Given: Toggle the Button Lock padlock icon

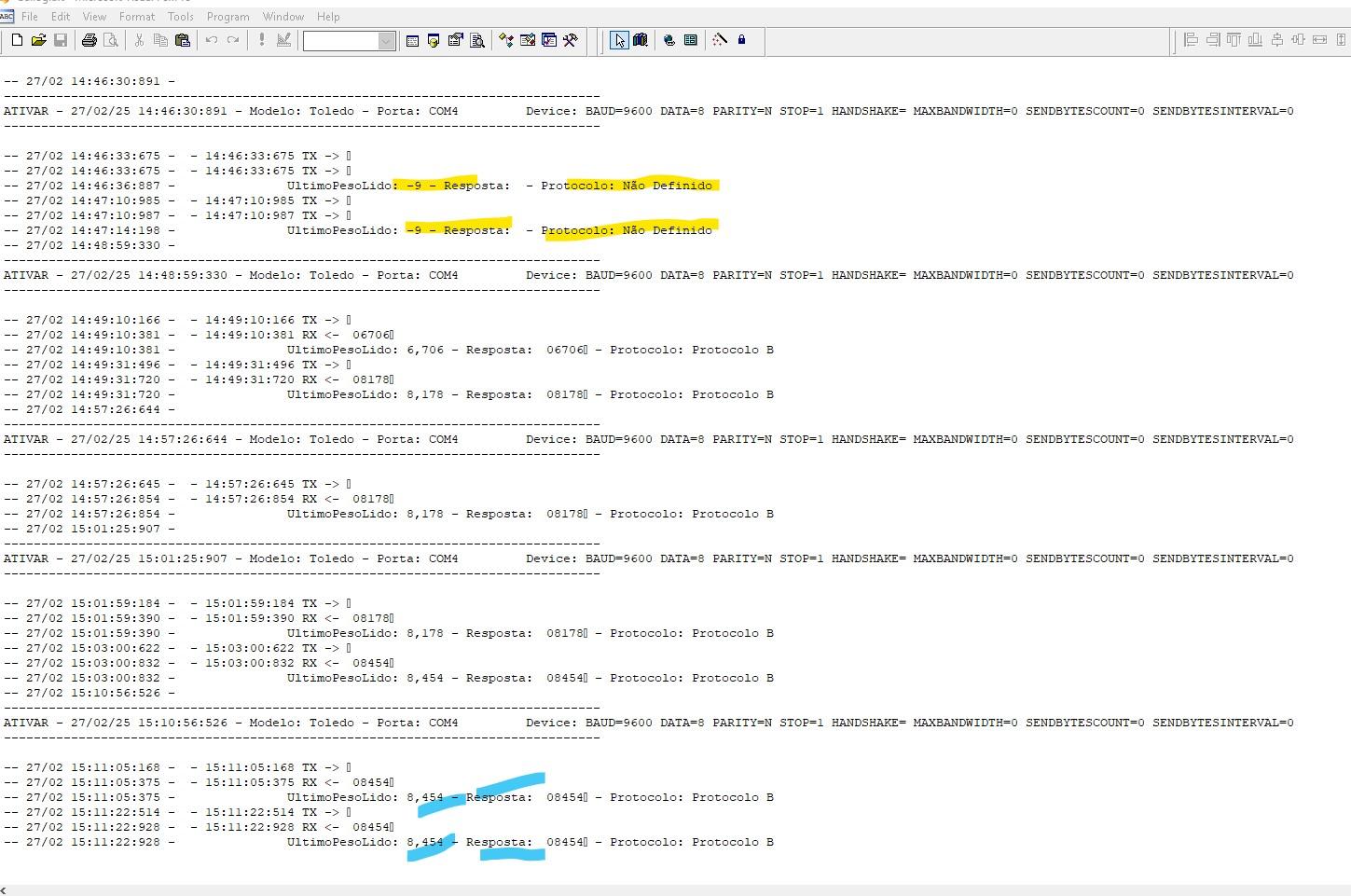Looking at the screenshot, I should (741, 40).
